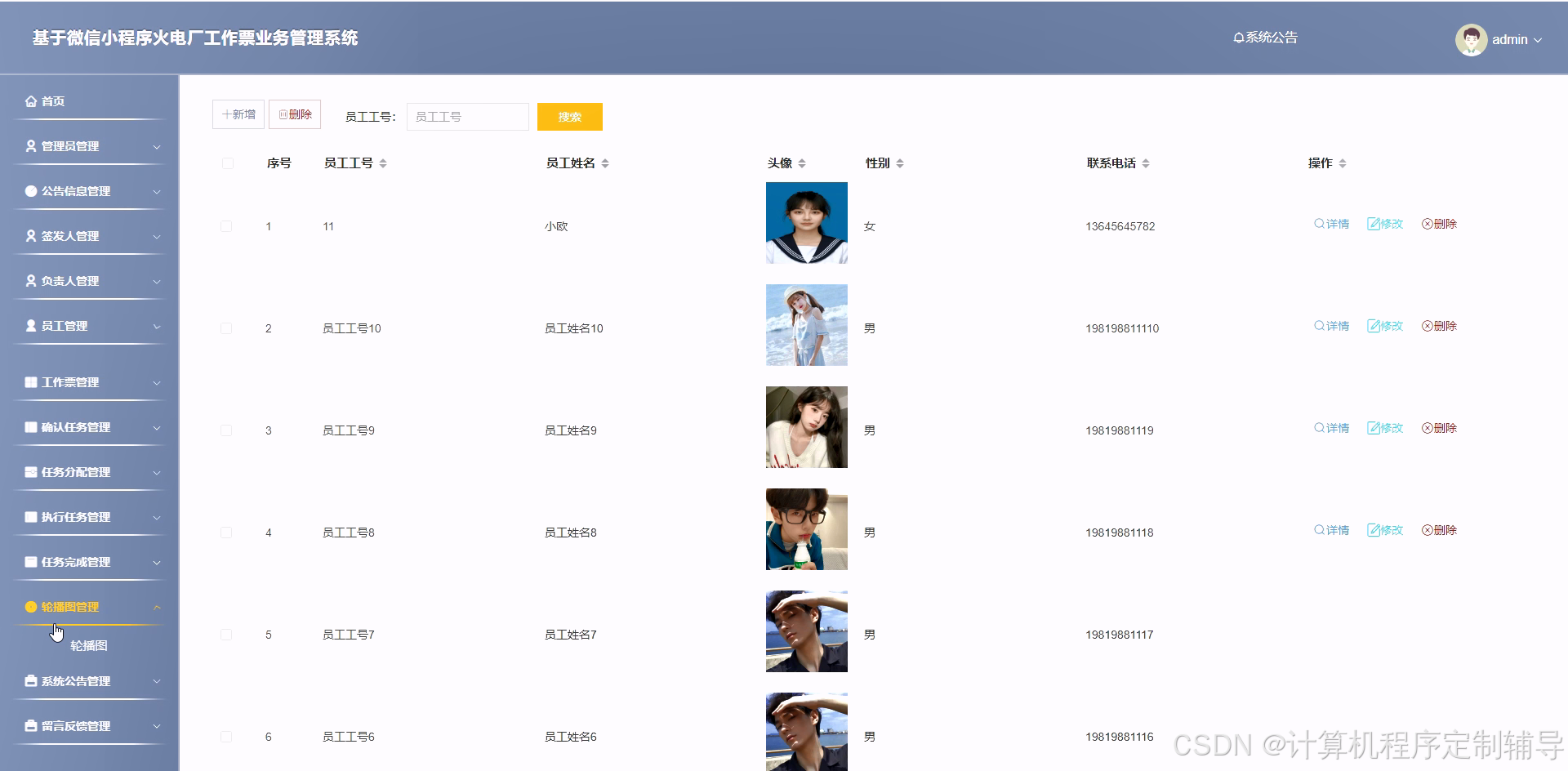
Task: Click the 工作票管理 grid icon
Action: point(31,382)
